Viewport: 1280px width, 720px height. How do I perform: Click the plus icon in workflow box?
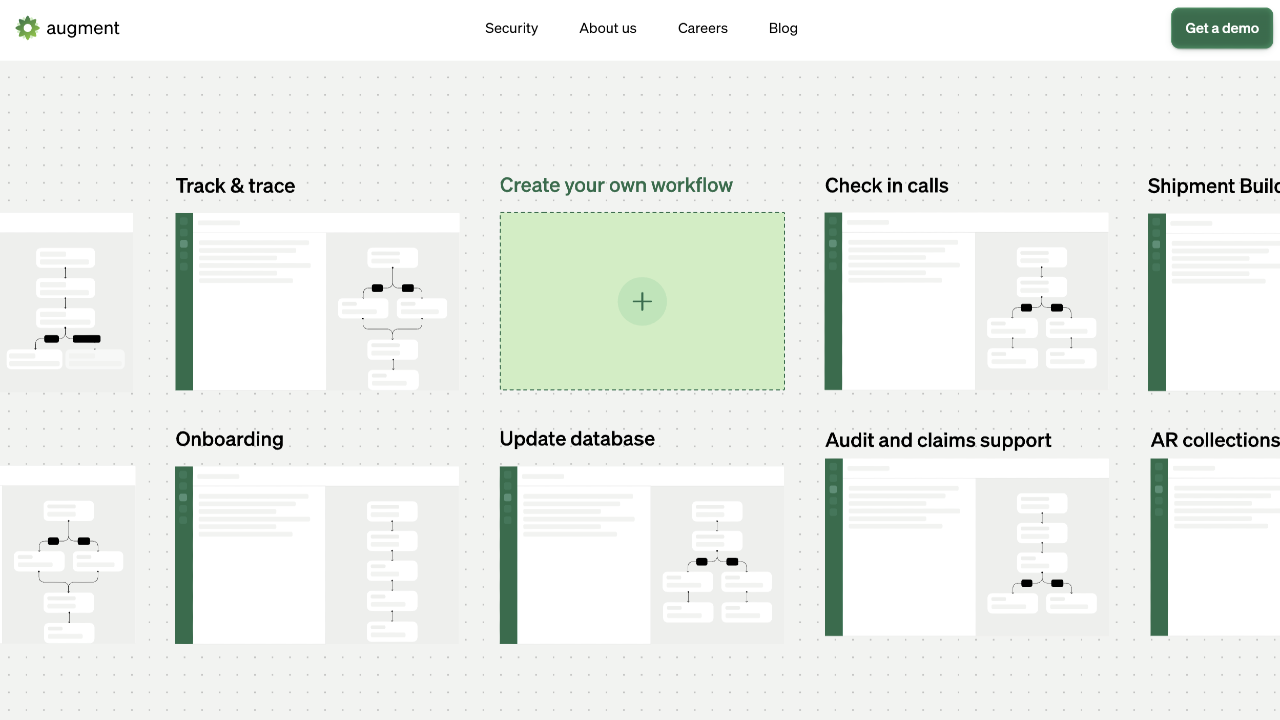[x=642, y=301]
